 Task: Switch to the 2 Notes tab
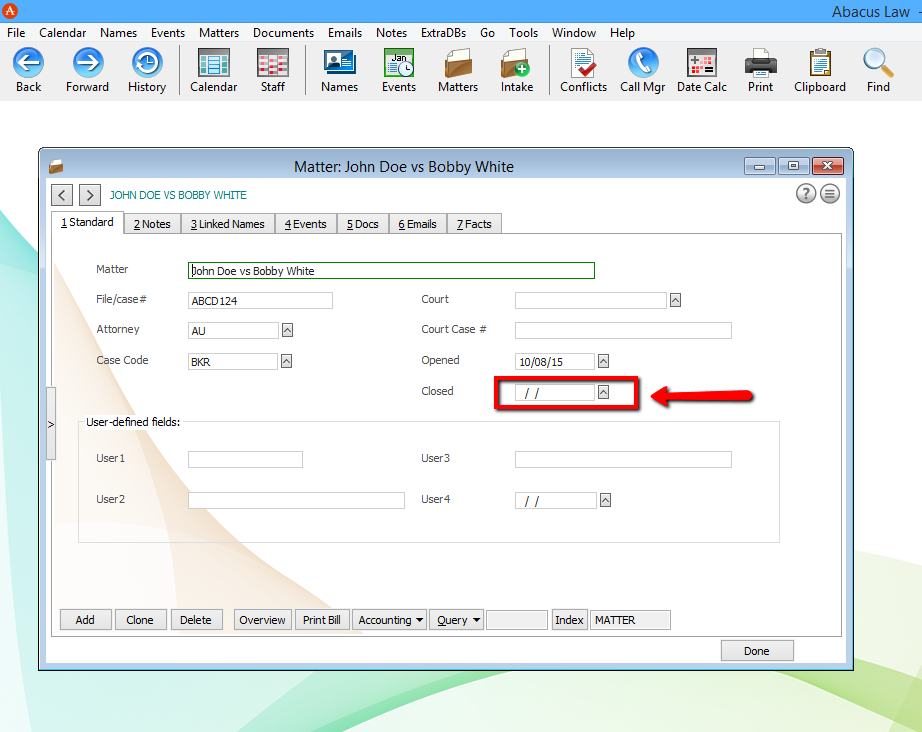(152, 224)
